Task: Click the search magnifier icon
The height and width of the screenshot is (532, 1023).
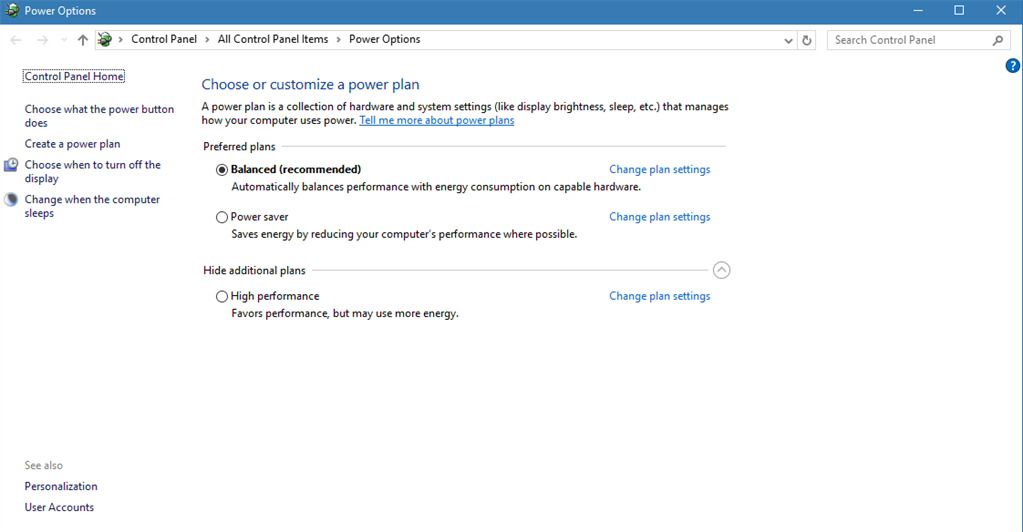Action: pos(998,40)
